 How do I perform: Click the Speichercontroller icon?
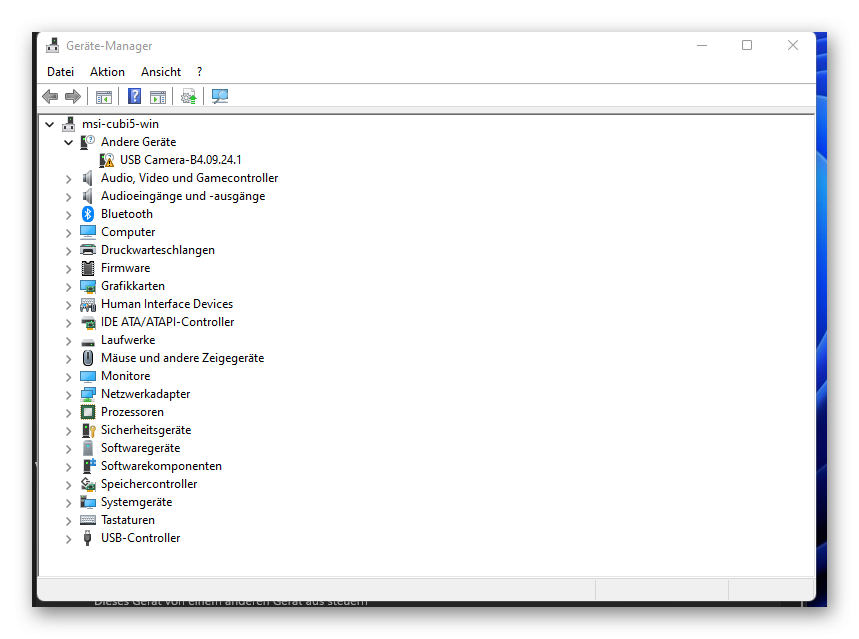[x=88, y=484]
